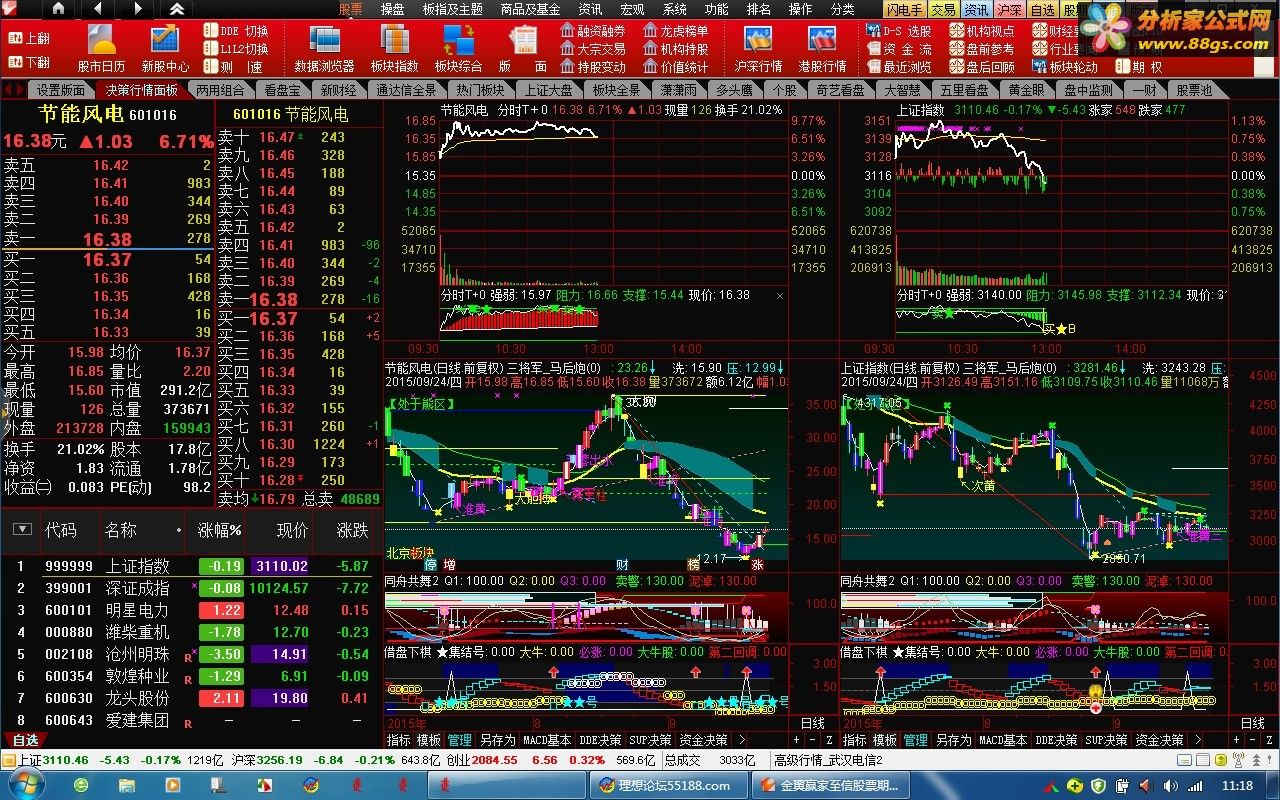Toggle L1L2切换
Screen dimensions: 1280x800
click(x=236, y=49)
